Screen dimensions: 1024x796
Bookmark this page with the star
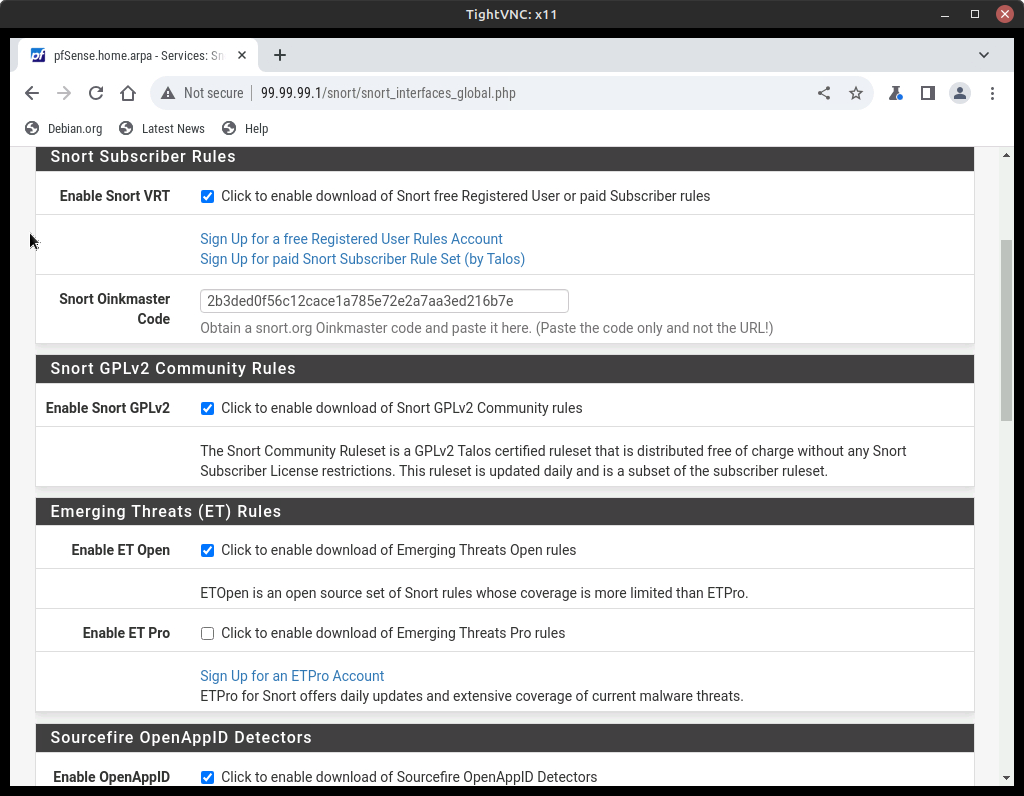tap(856, 93)
